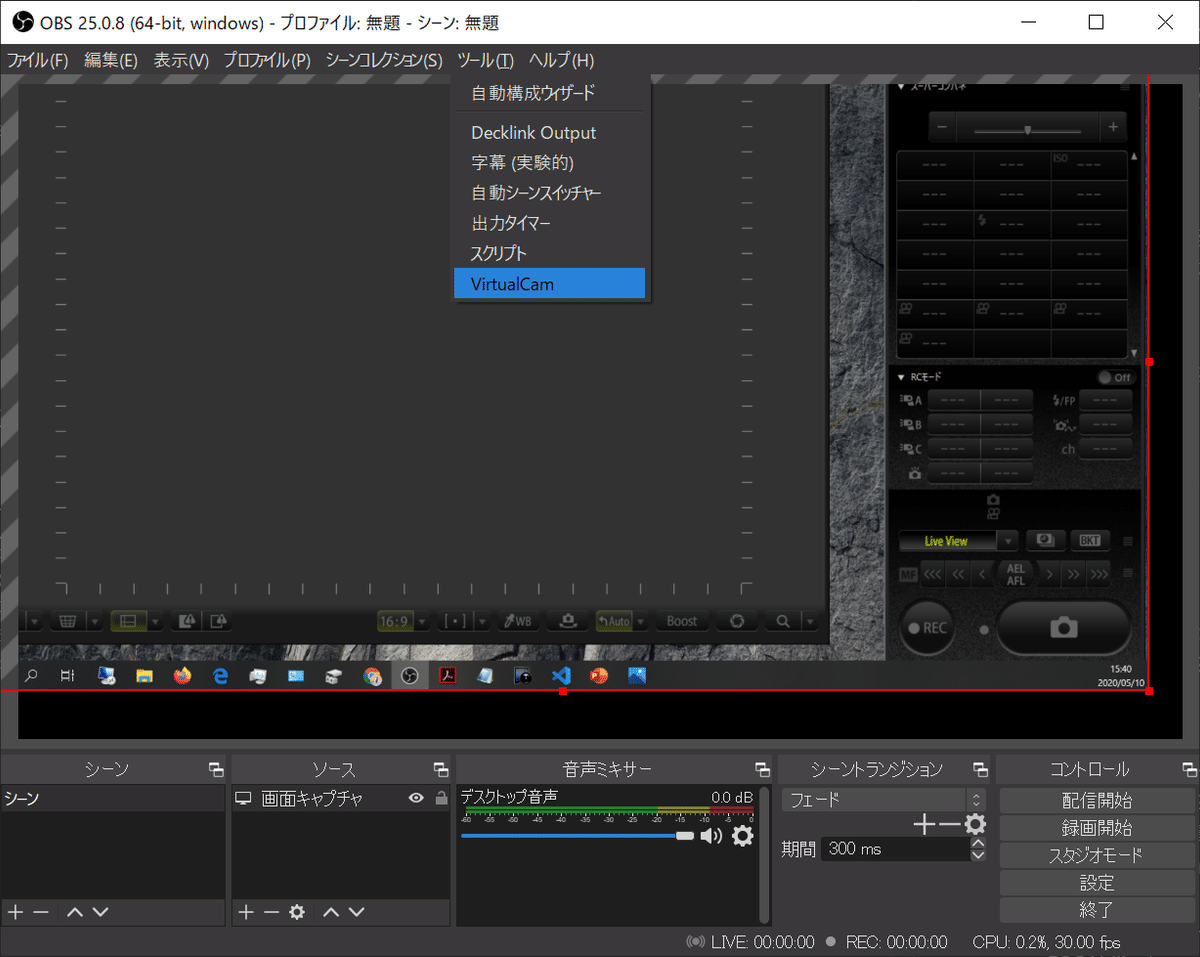Image resolution: width=1200 pixels, height=957 pixels.
Task: Remove the selected scene with minus icon
Action: 41,912
